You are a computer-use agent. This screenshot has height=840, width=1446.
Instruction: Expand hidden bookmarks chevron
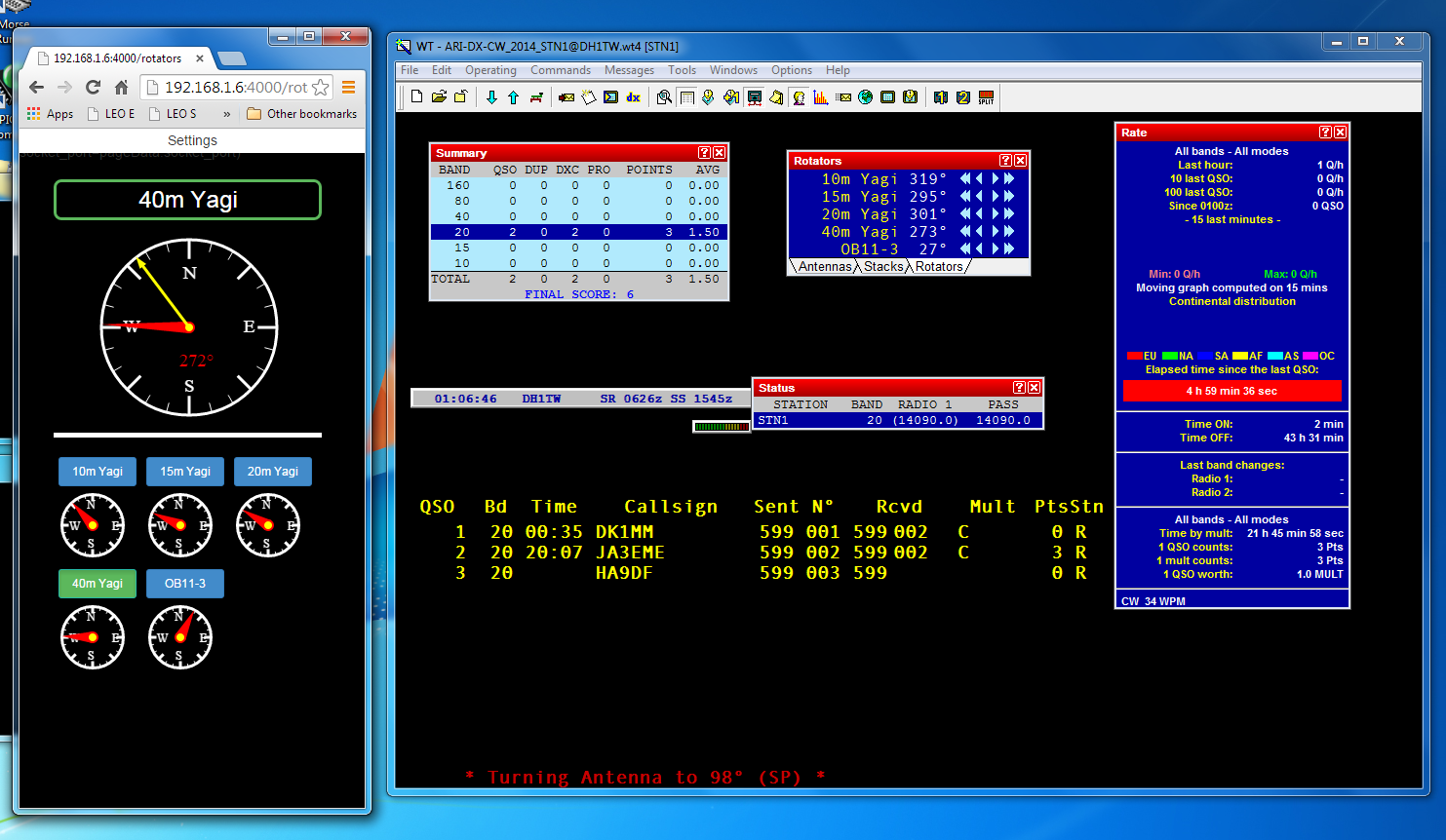(227, 114)
